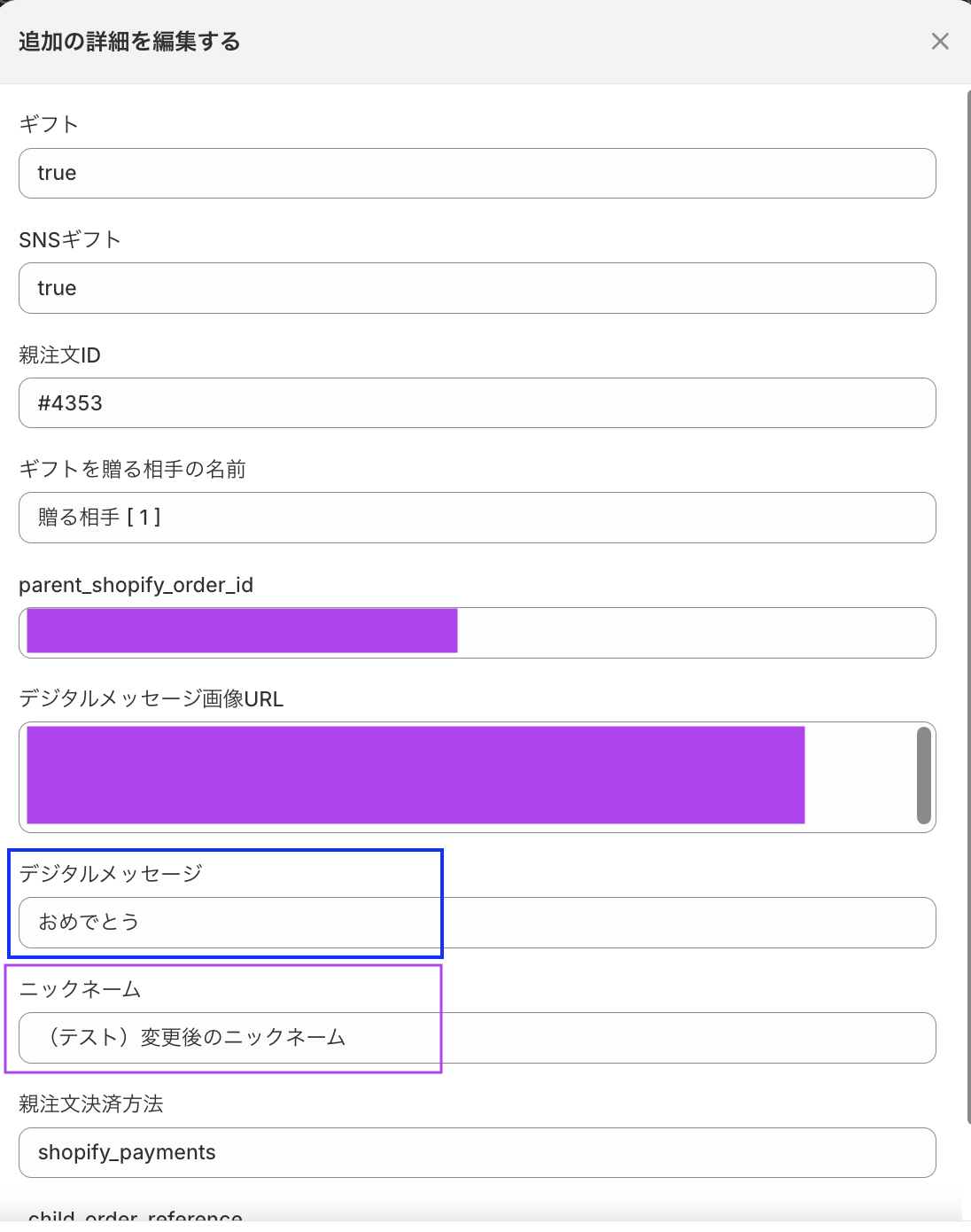Click the dialog's main vertical scrollbar

967,603
